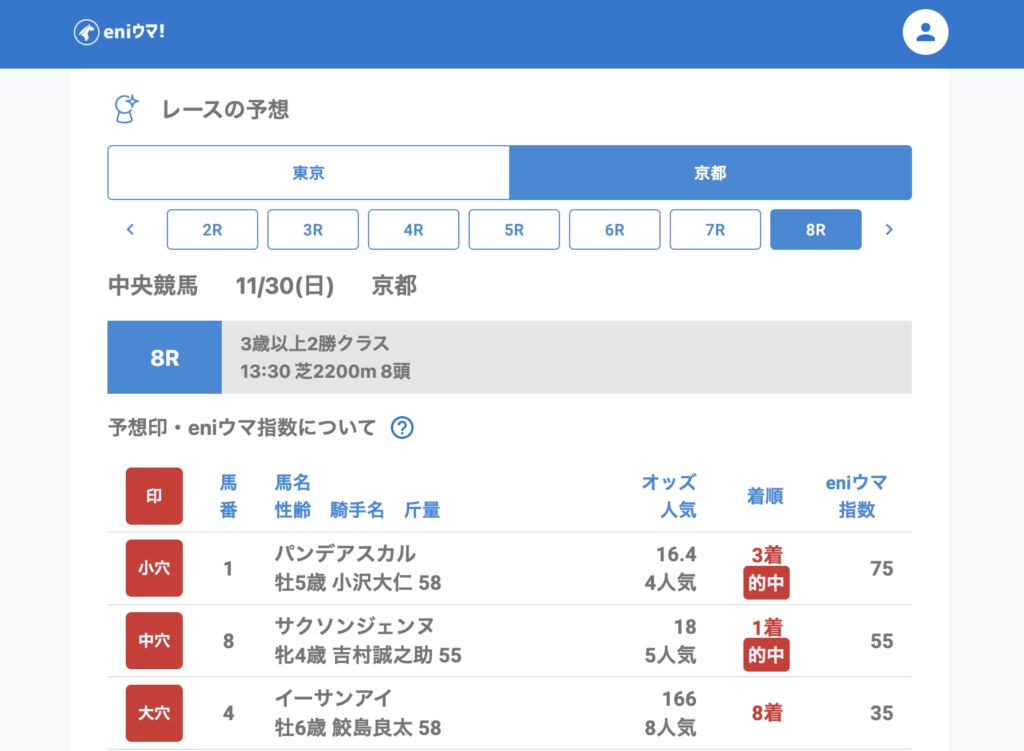This screenshot has width=1024, height=751.
Task: Select race 5R
Action: (514, 230)
